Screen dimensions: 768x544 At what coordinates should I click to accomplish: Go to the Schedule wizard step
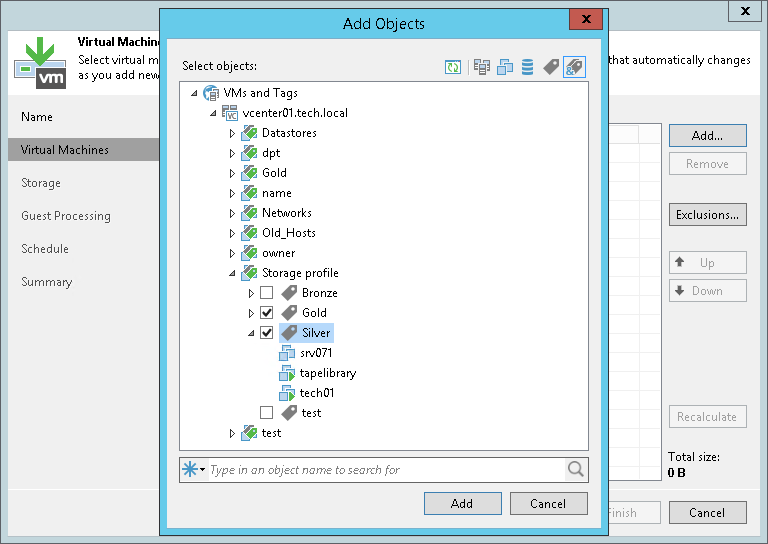click(45, 249)
